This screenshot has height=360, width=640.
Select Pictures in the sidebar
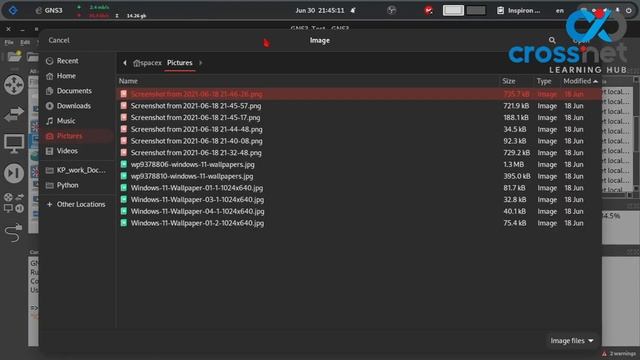pyautogui.click(x=69, y=136)
